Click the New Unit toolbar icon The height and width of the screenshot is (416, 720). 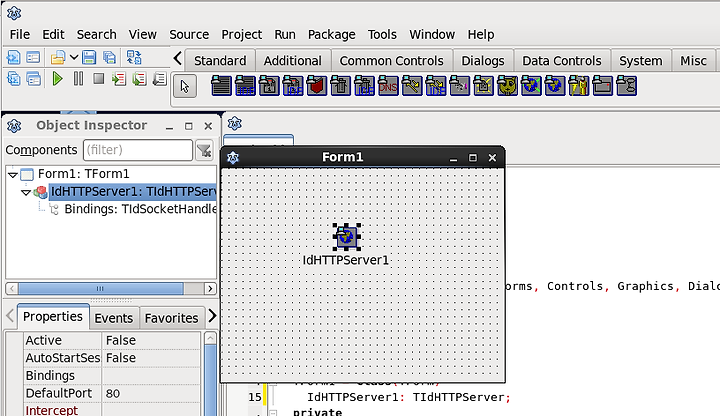[14, 57]
